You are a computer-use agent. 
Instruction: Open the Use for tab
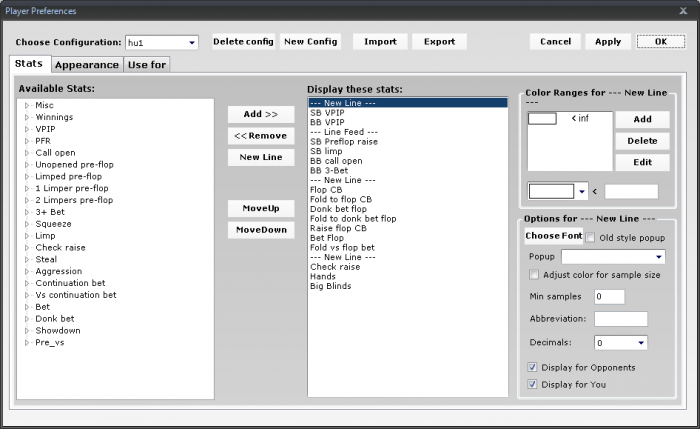click(x=147, y=65)
